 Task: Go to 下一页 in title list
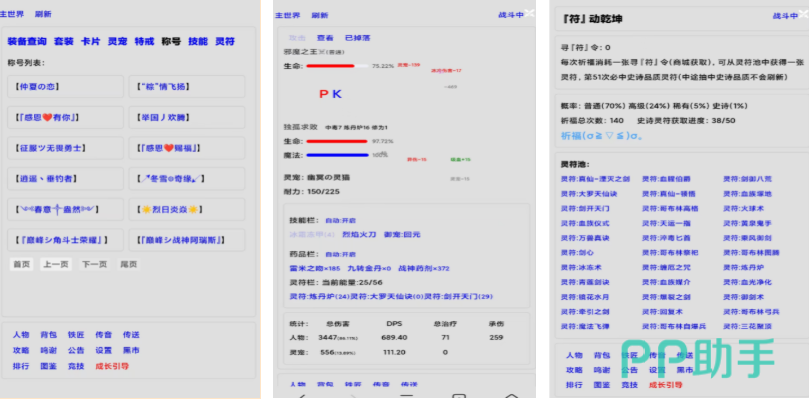94,264
